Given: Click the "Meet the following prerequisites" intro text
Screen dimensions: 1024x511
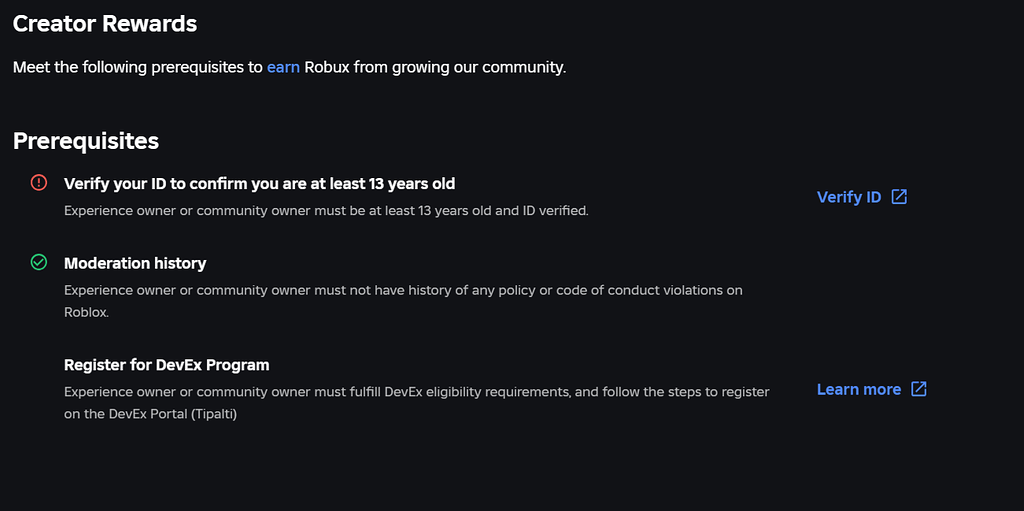Looking at the screenshot, I should pos(138,68).
